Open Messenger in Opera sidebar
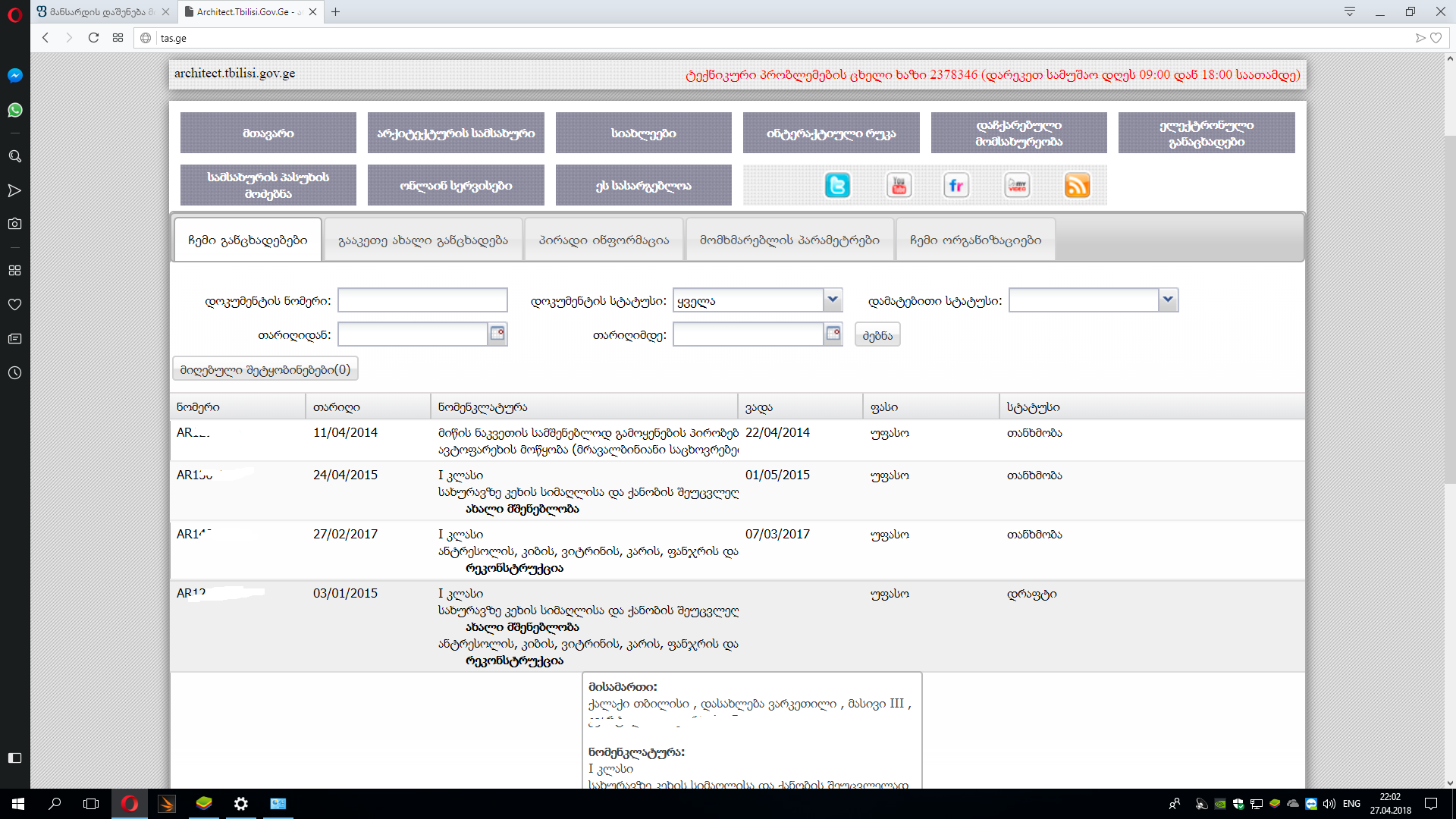 (14, 75)
